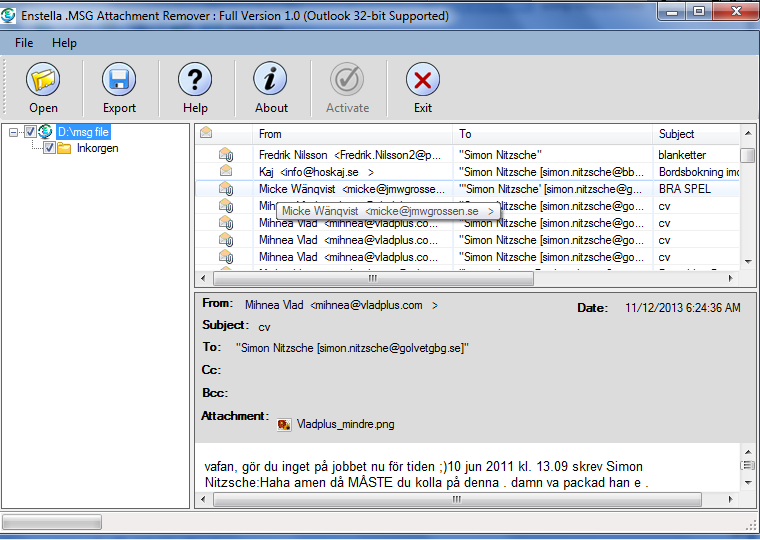Click the Export floppy disk icon

point(119,80)
